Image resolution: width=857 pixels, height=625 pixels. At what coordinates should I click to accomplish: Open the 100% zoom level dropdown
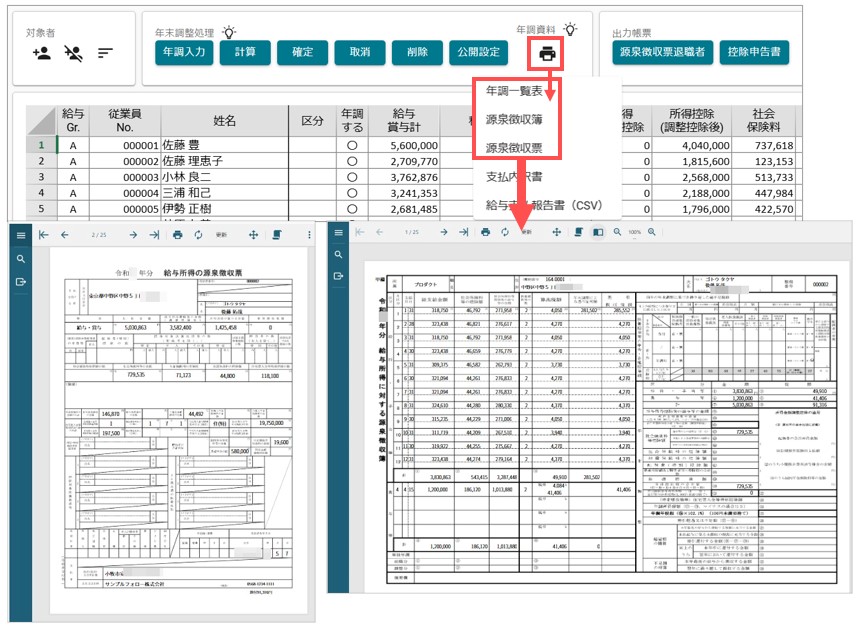[634, 232]
